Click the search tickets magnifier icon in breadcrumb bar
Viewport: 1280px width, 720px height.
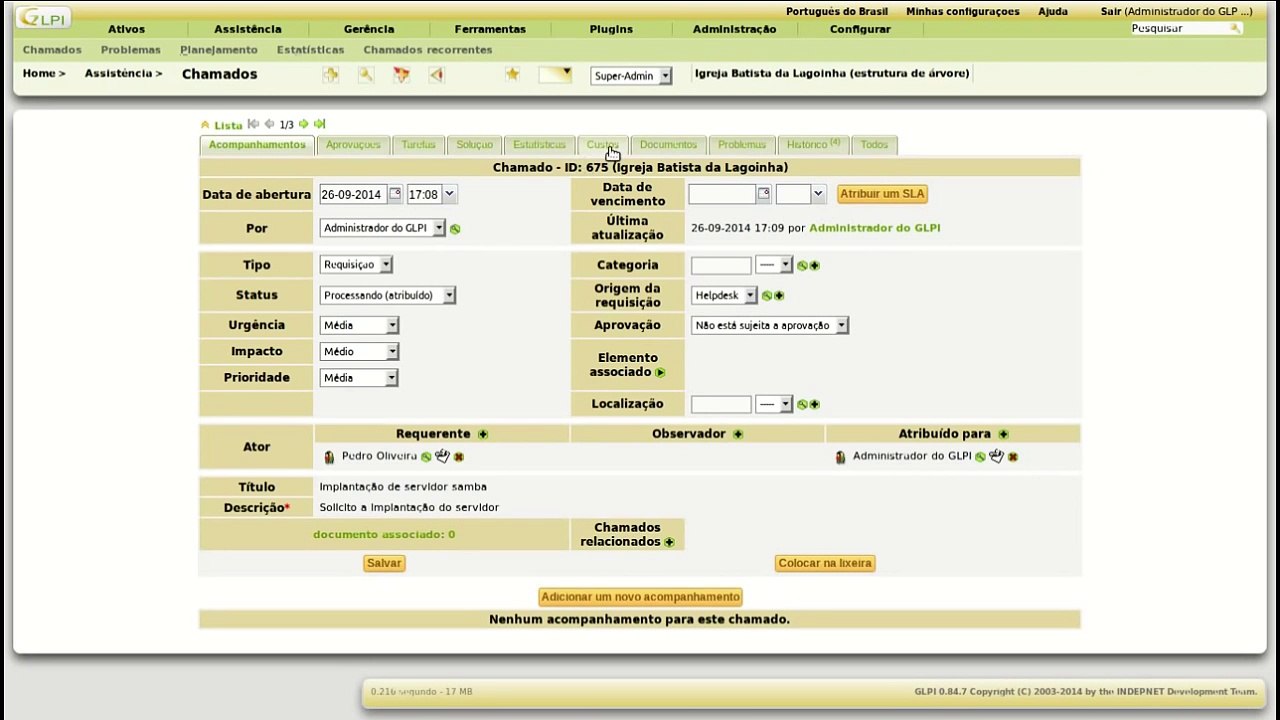click(x=366, y=74)
